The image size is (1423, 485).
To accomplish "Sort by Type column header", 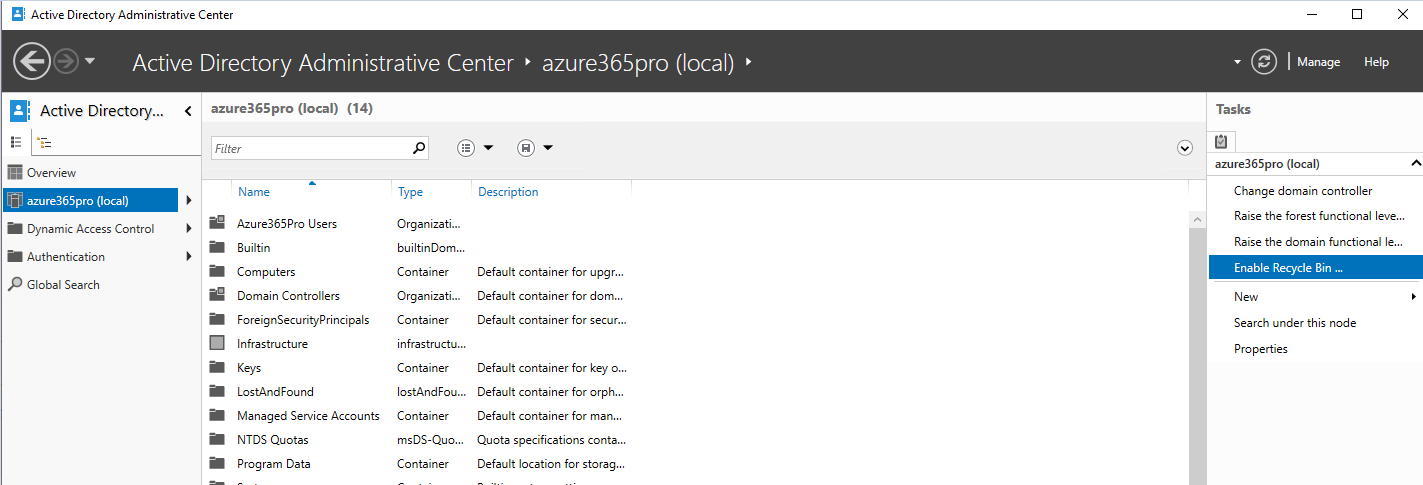I will tap(410, 192).
